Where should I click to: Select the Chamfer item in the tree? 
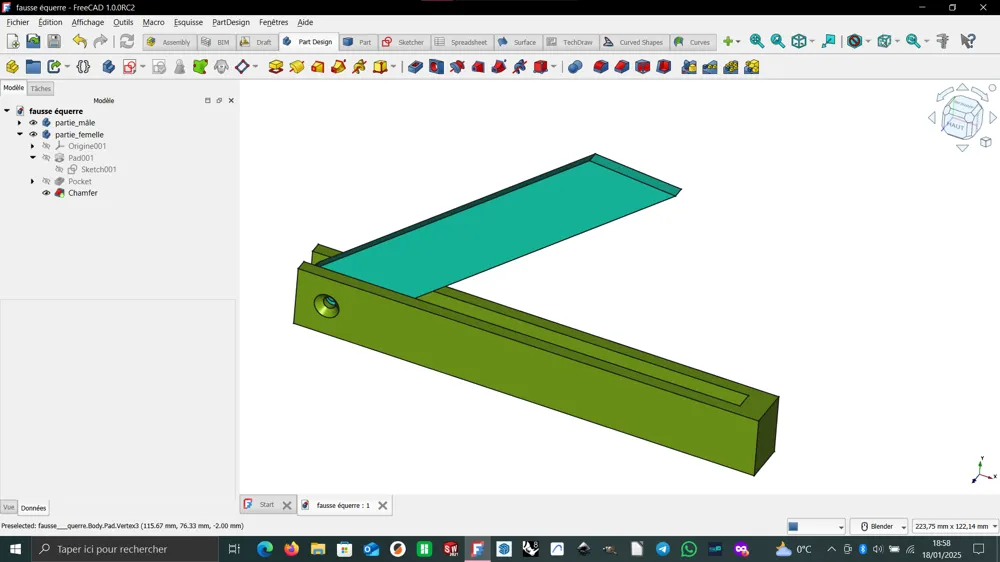(x=83, y=193)
